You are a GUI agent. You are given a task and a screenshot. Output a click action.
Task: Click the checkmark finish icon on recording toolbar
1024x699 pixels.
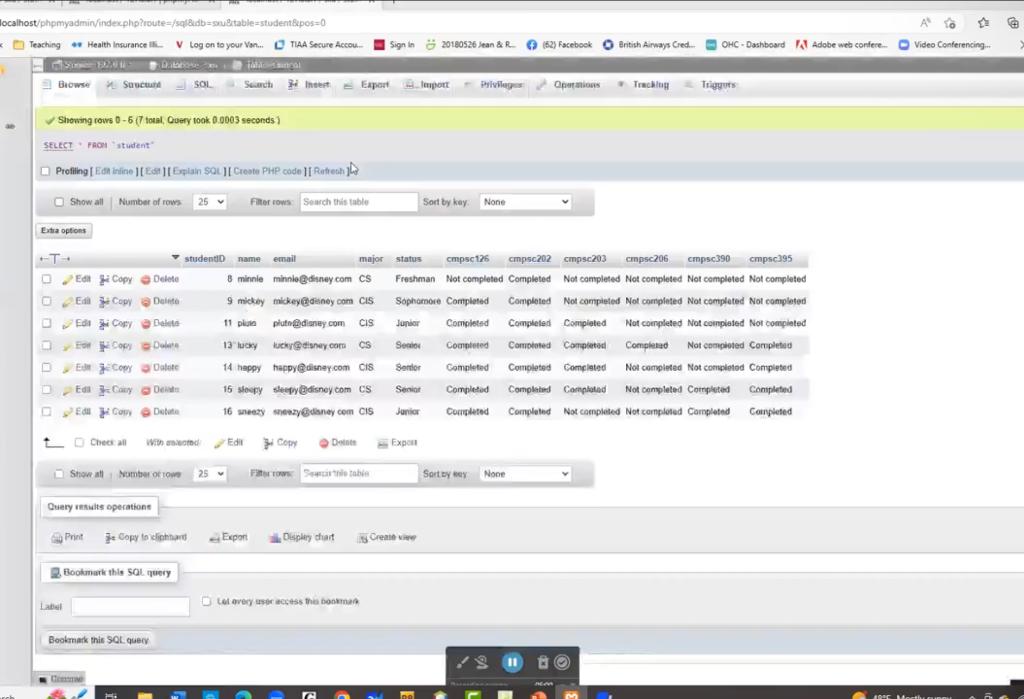click(562, 662)
